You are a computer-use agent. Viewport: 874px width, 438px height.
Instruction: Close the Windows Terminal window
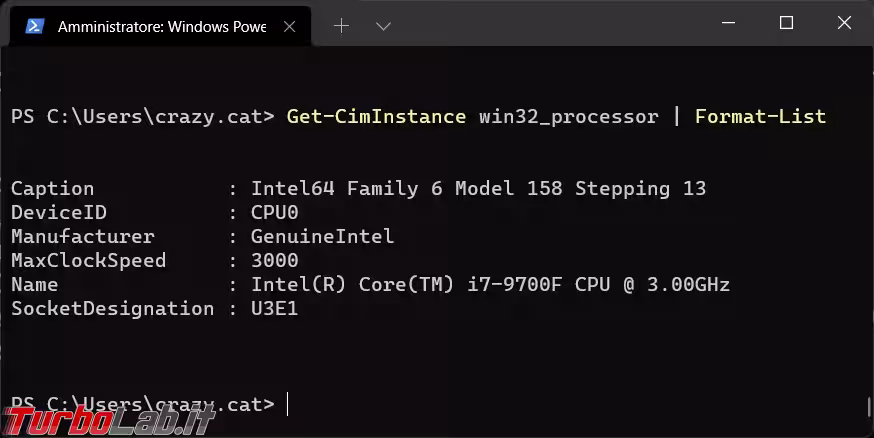point(843,23)
